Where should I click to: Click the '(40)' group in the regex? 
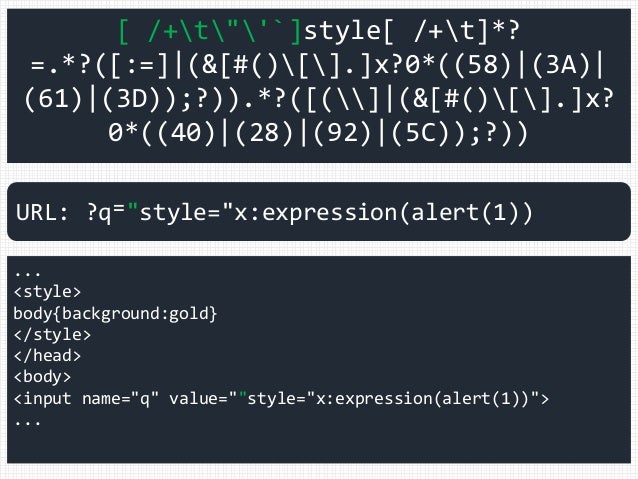pyautogui.click(x=186, y=133)
